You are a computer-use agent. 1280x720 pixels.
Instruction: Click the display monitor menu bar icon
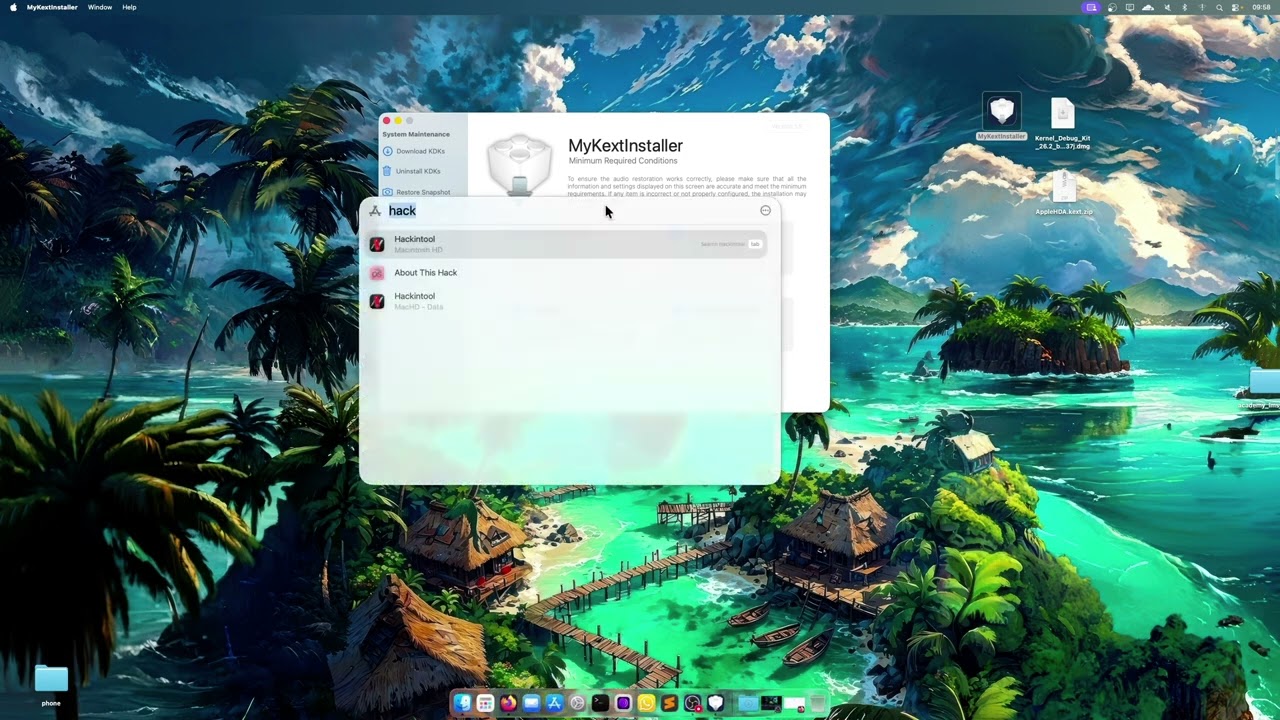pos(1130,7)
